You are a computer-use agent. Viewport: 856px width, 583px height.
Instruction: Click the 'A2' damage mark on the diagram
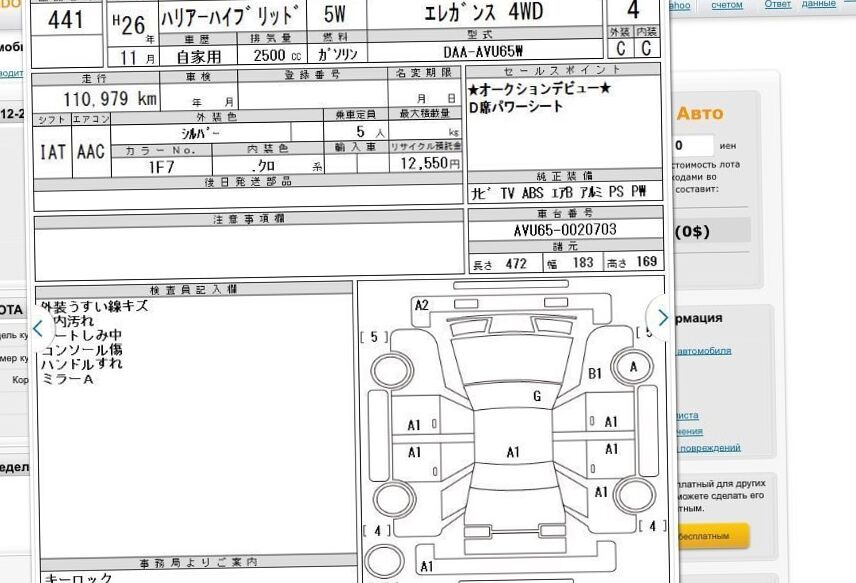coord(422,305)
